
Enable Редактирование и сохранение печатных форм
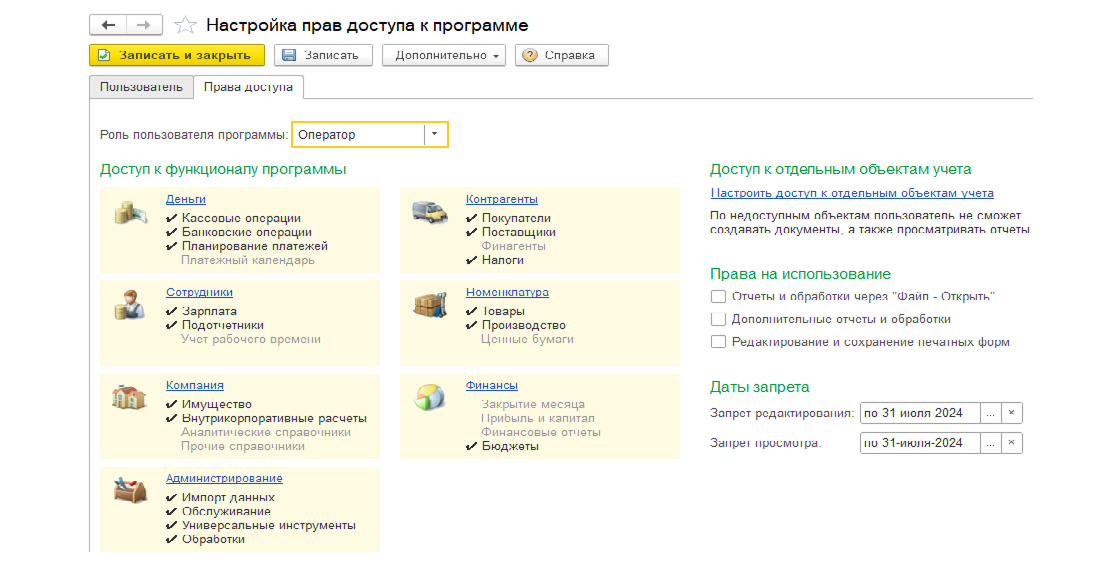pyautogui.click(x=719, y=342)
